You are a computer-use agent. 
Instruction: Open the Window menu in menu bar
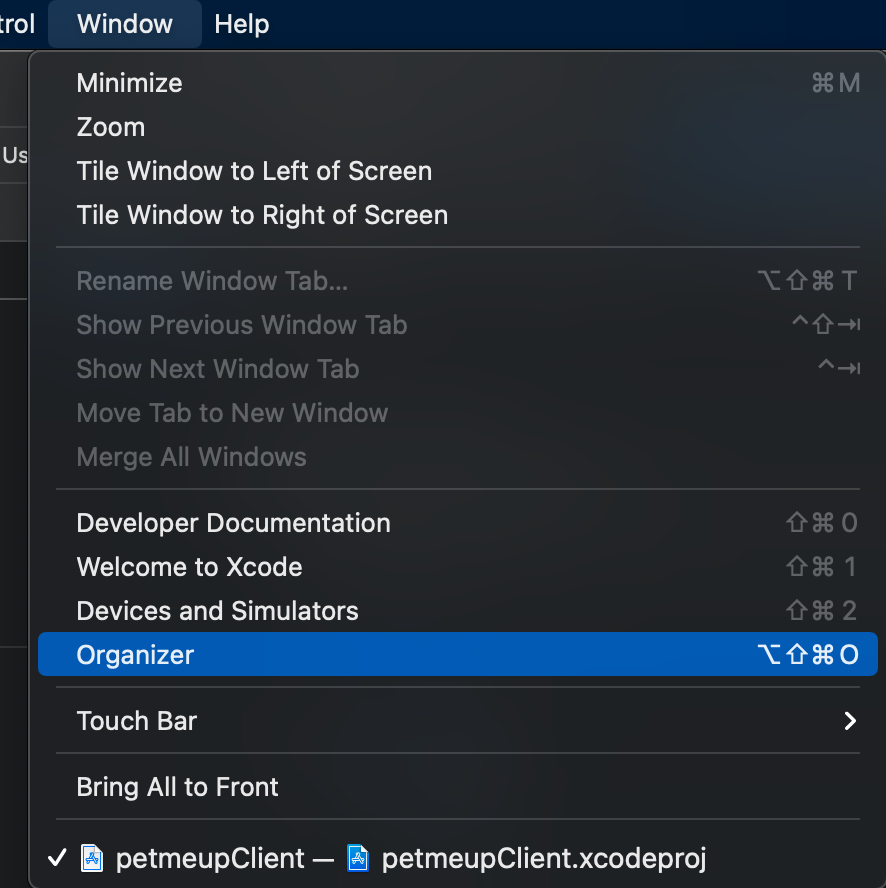tap(125, 24)
